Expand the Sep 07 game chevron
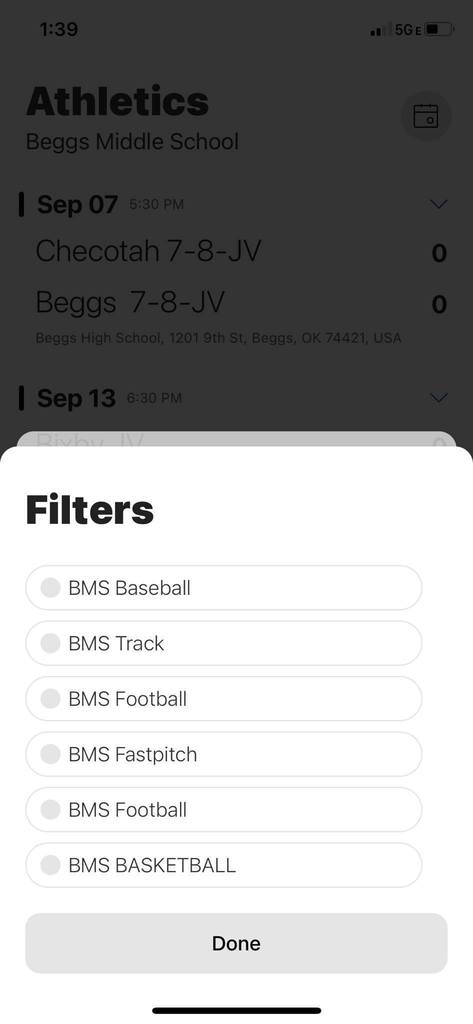The width and height of the screenshot is (473, 1024). pos(440,204)
